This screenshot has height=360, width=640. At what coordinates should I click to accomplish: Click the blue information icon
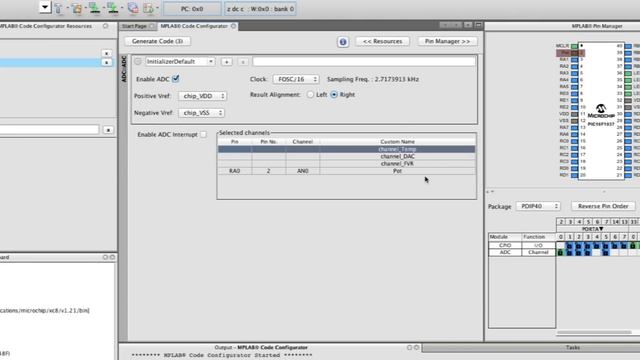[x=343, y=42]
